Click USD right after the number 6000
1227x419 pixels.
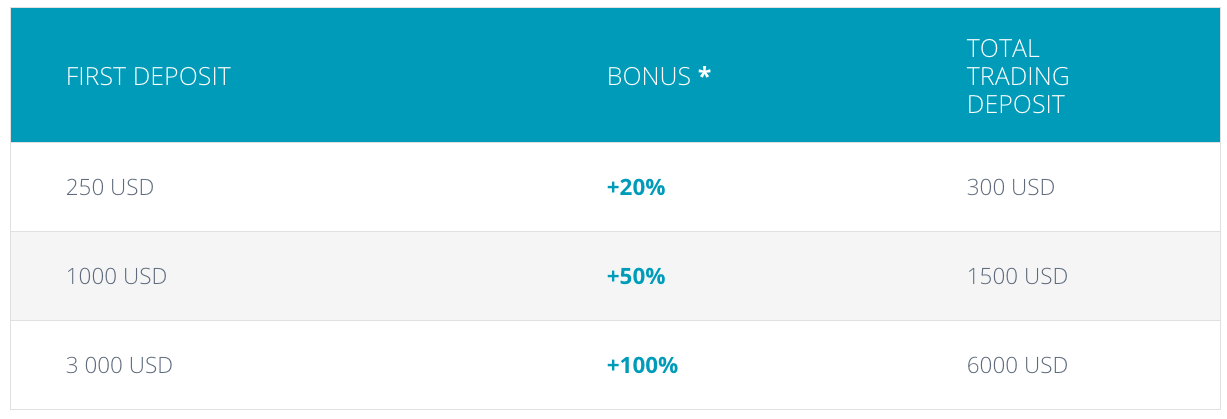[1047, 366]
